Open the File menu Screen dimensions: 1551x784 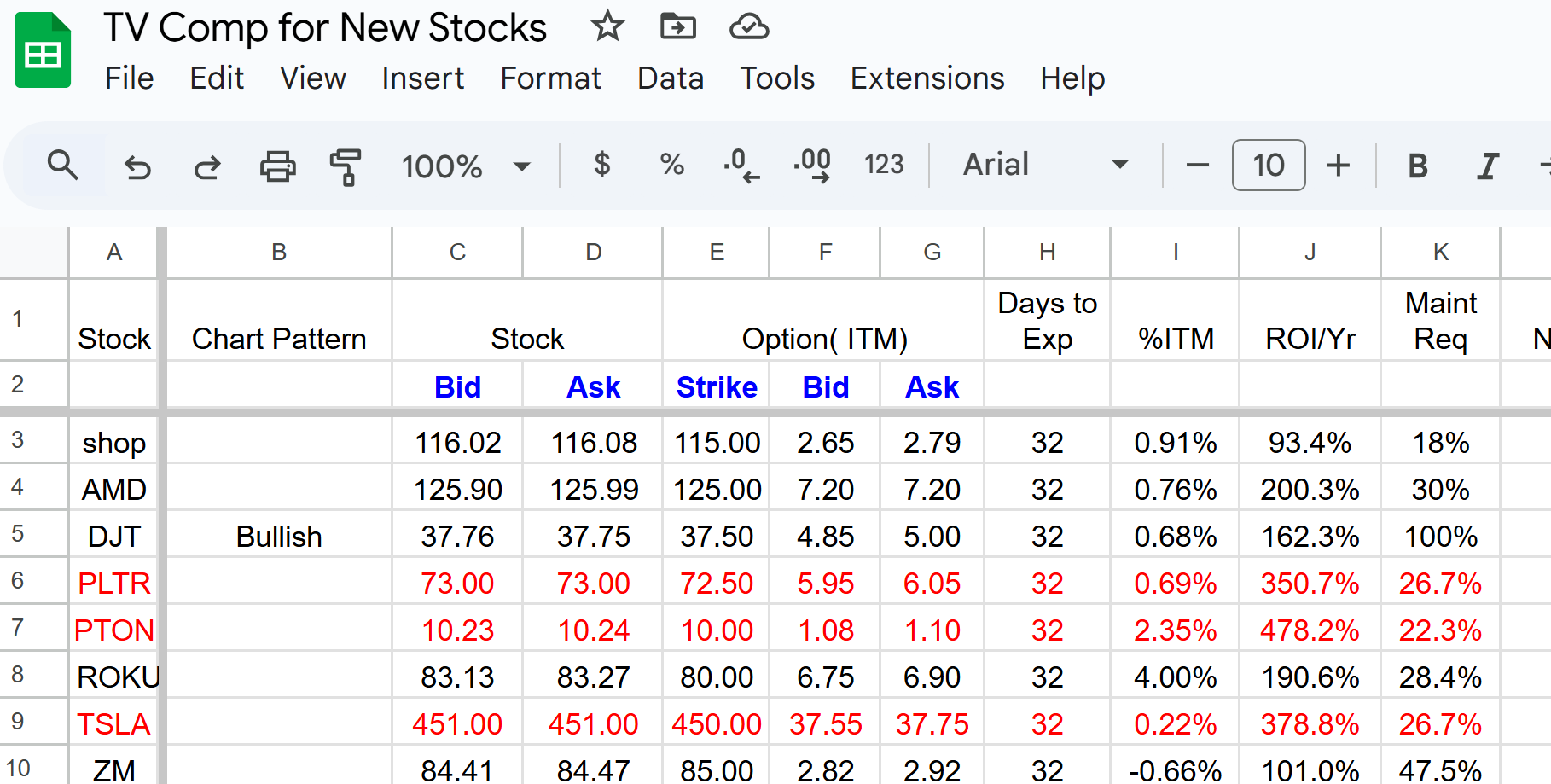click(129, 78)
